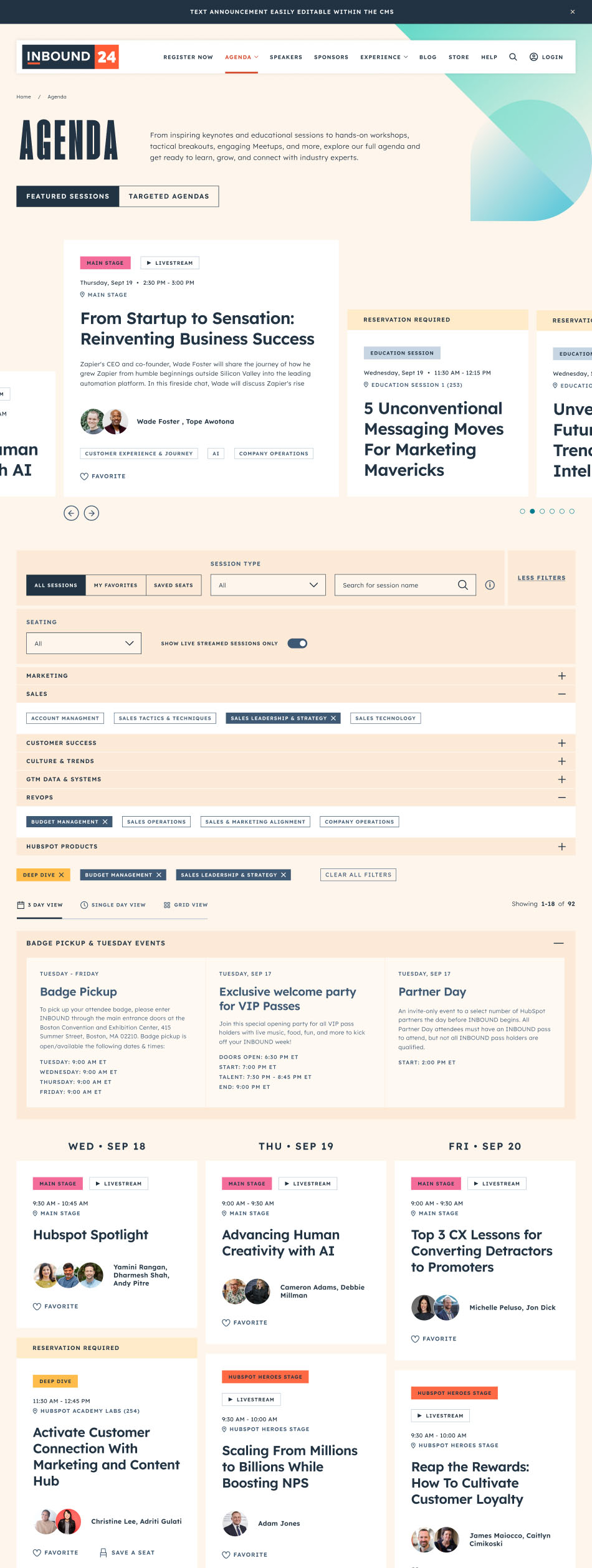Screen dimensions: 592x1568
Task: Switch to 3 Day View
Action: pos(40,905)
